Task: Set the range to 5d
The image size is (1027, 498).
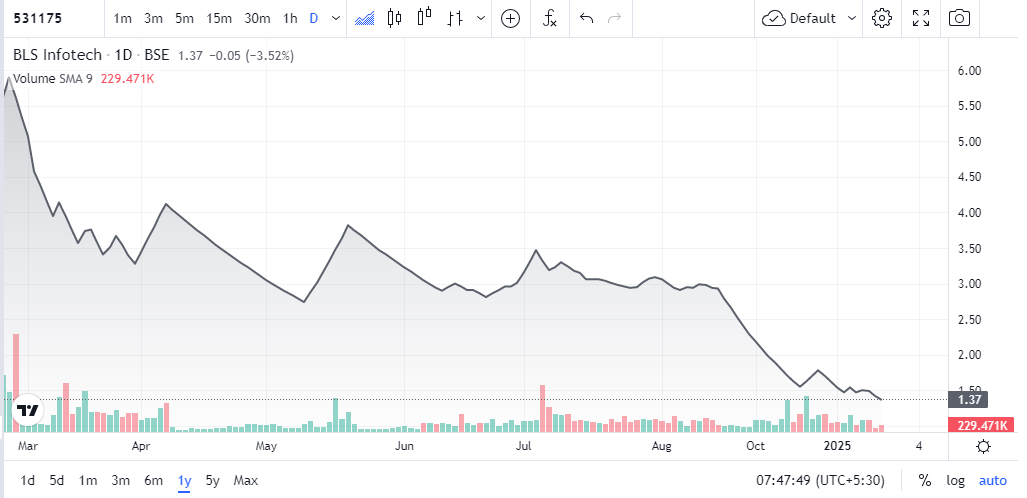Action: click(x=57, y=481)
